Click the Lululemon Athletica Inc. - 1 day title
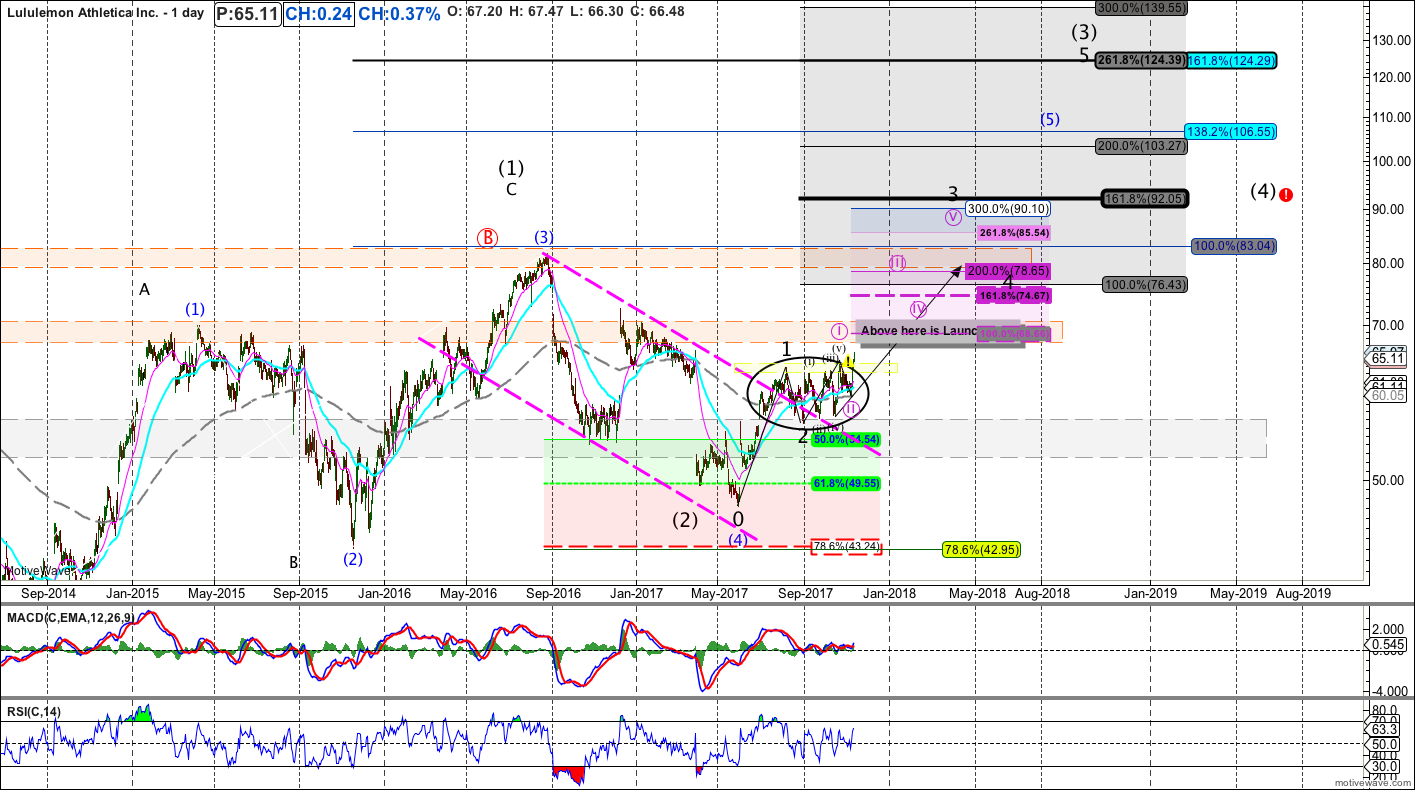Image resolution: width=1415 pixels, height=790 pixels. pos(105,15)
